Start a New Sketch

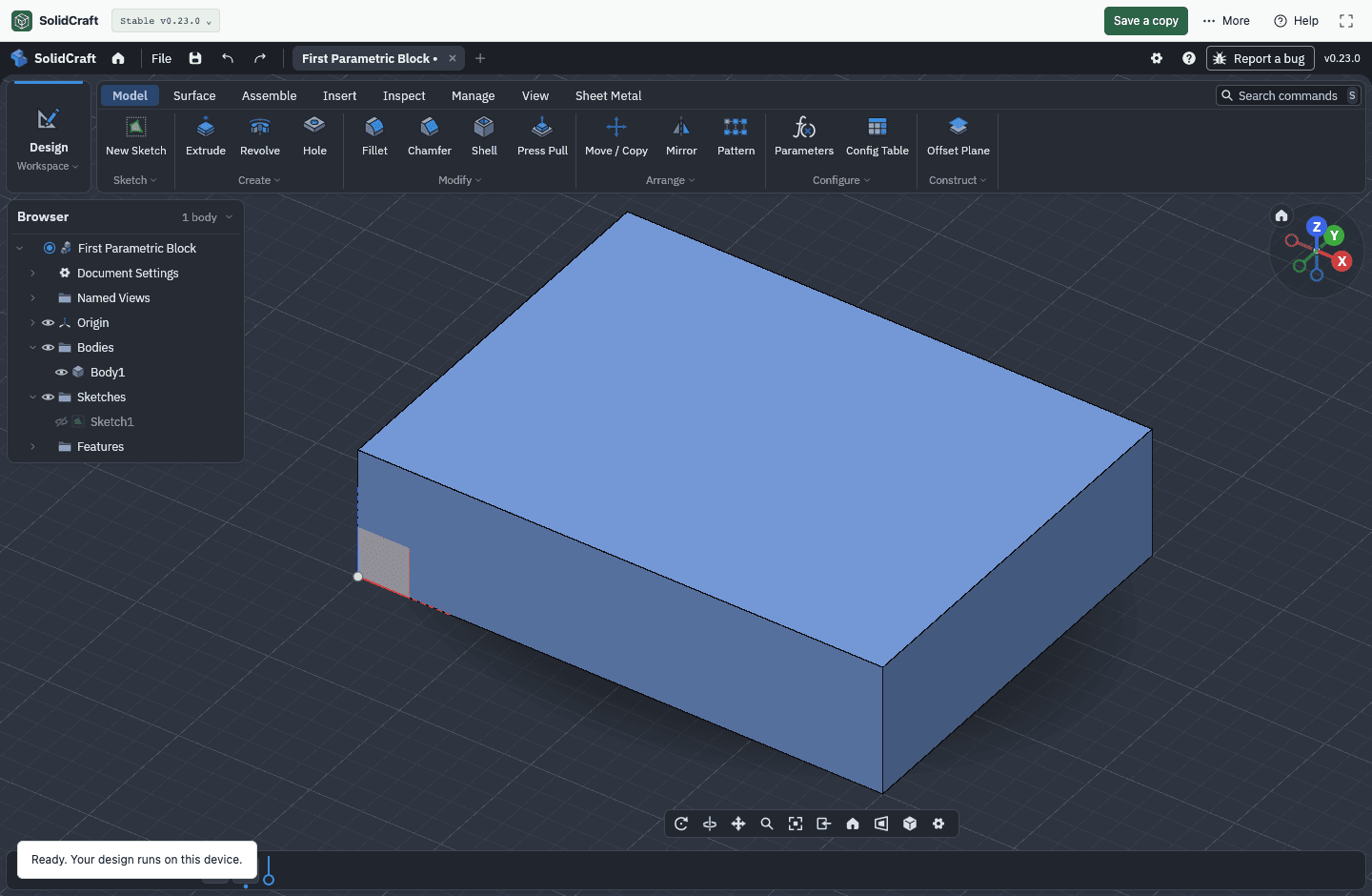coord(136,136)
